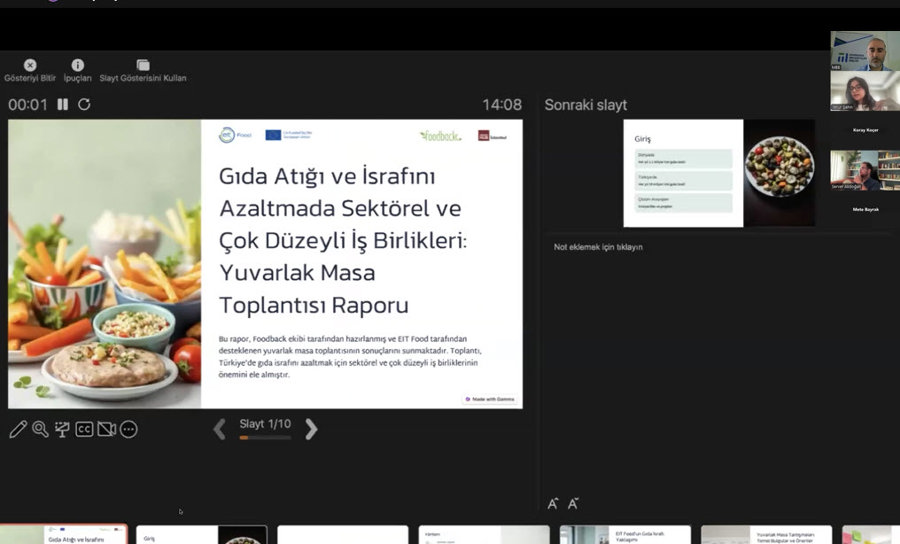Toggle the camera icon off

[x=106, y=429]
